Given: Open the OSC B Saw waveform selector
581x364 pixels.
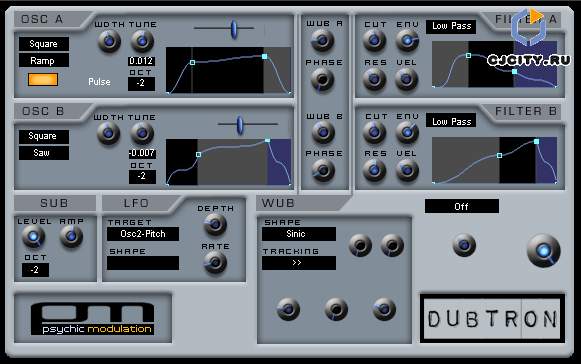Looking at the screenshot, I should pos(44,153).
